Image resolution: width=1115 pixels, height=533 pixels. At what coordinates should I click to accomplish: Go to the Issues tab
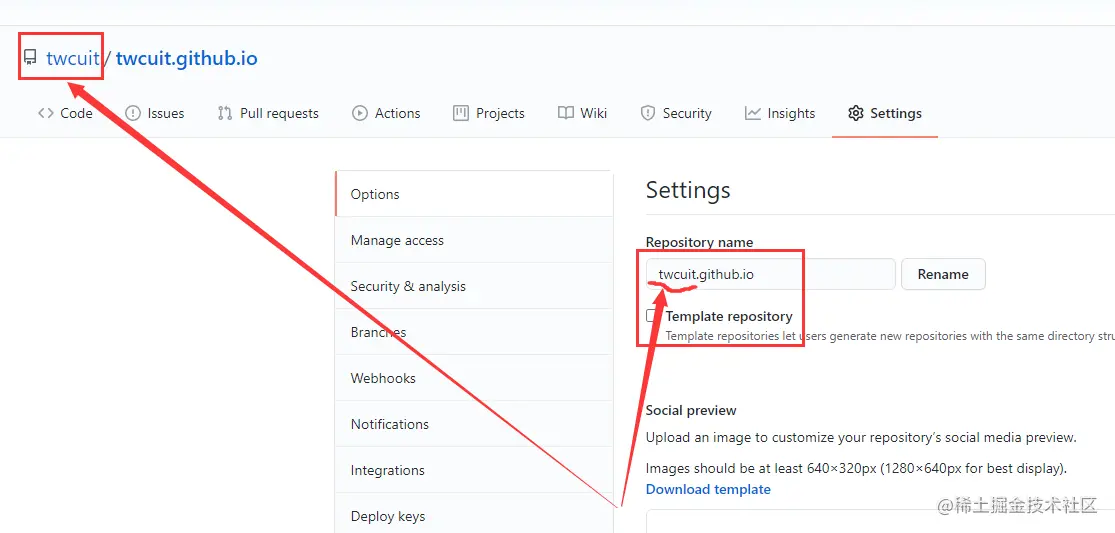click(x=155, y=113)
